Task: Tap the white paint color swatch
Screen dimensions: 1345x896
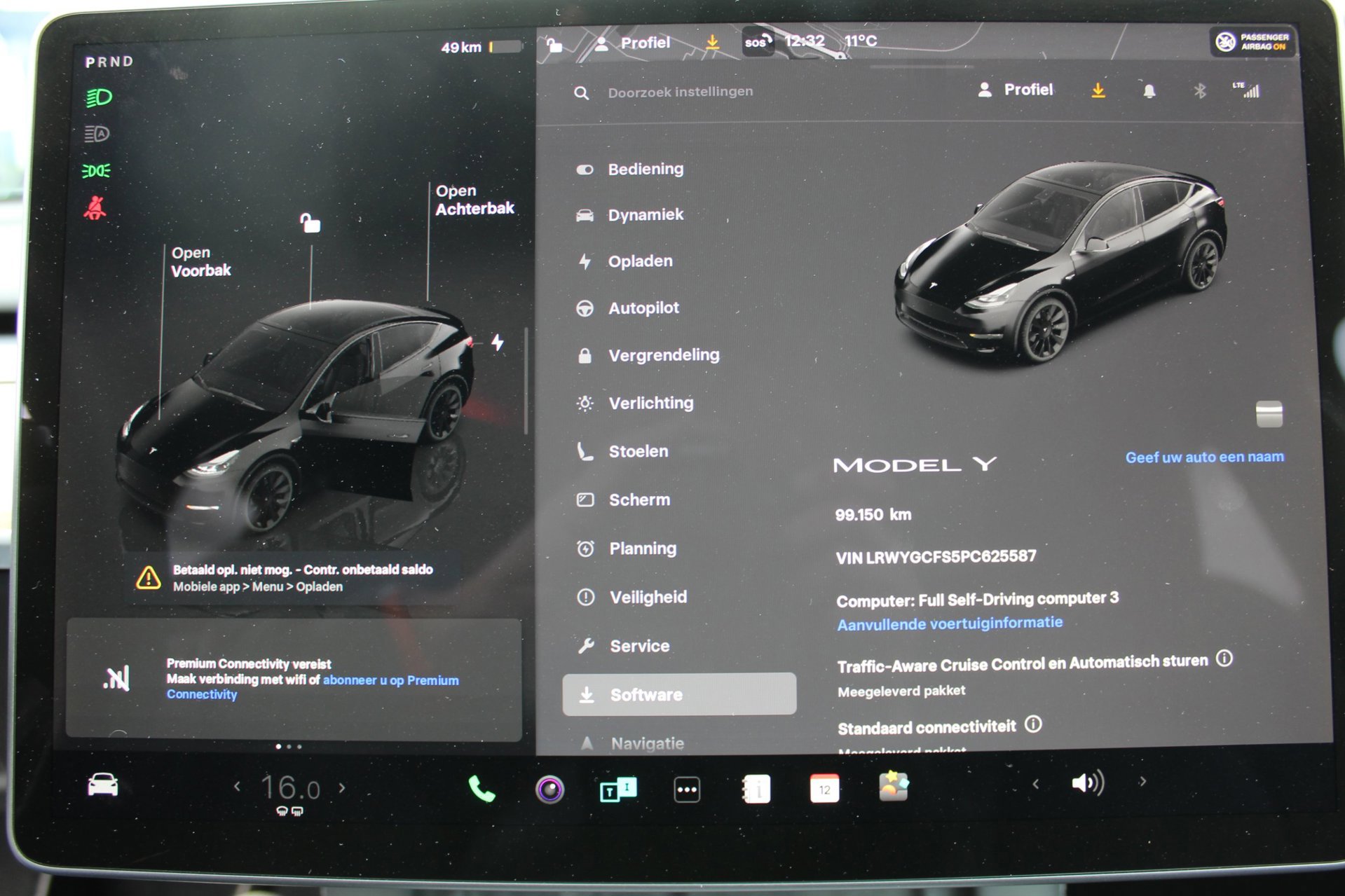Action: 1269,414
